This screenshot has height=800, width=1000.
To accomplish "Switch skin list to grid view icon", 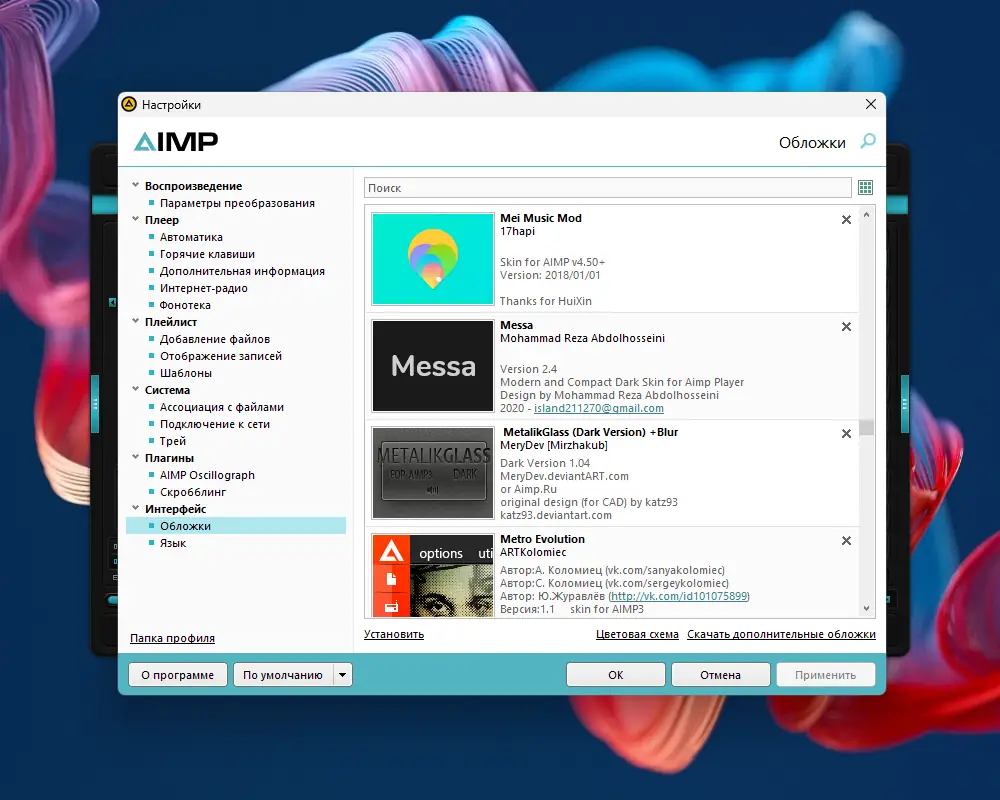I will (865, 188).
